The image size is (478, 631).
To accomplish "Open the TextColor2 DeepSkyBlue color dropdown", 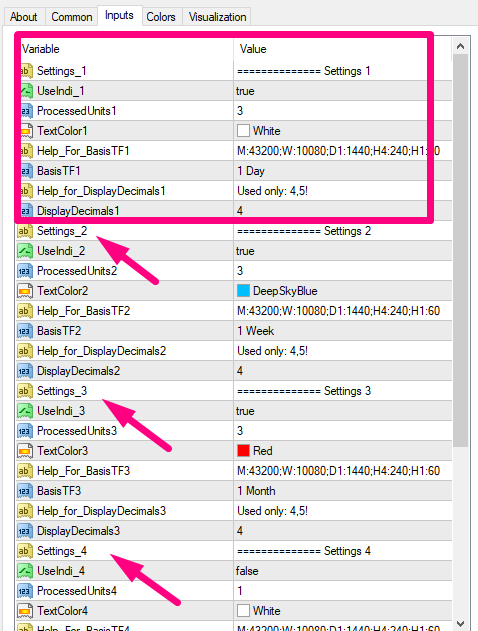I will point(342,291).
